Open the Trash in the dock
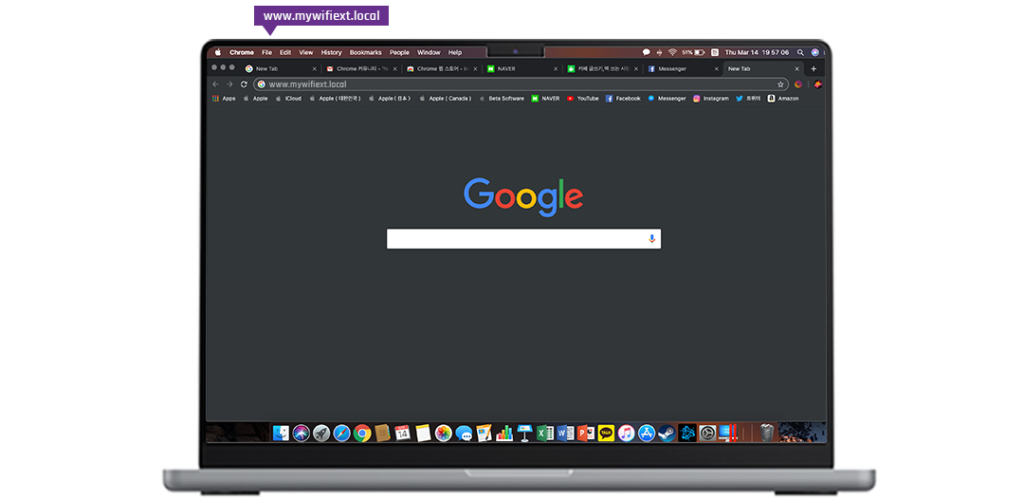Screen dimensions: 1024x499 coord(767,433)
